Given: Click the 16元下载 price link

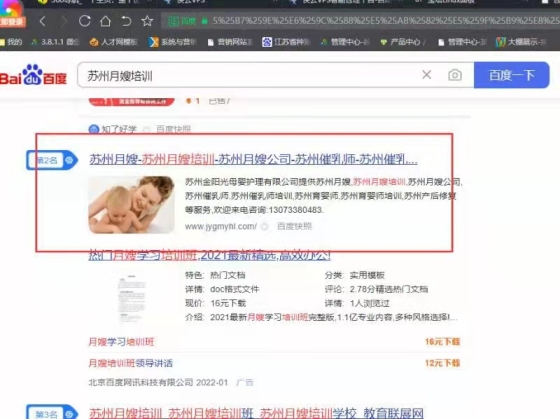Looking at the screenshot, I should coord(442,342).
